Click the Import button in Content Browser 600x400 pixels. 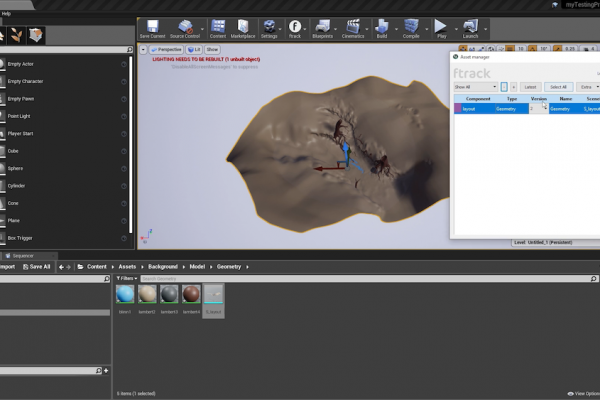click(x=8, y=267)
